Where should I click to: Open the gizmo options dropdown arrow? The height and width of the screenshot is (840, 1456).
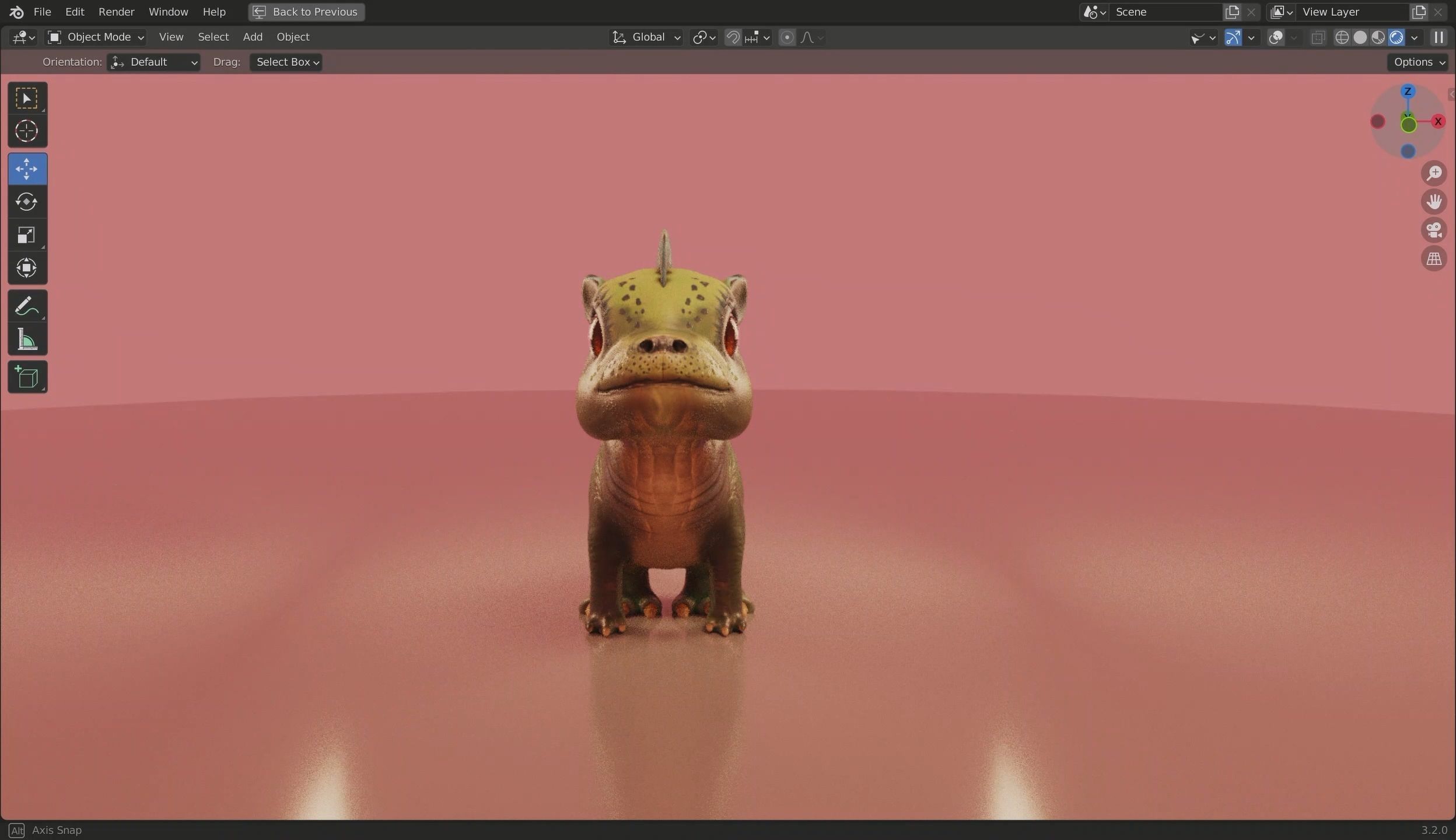1251,37
